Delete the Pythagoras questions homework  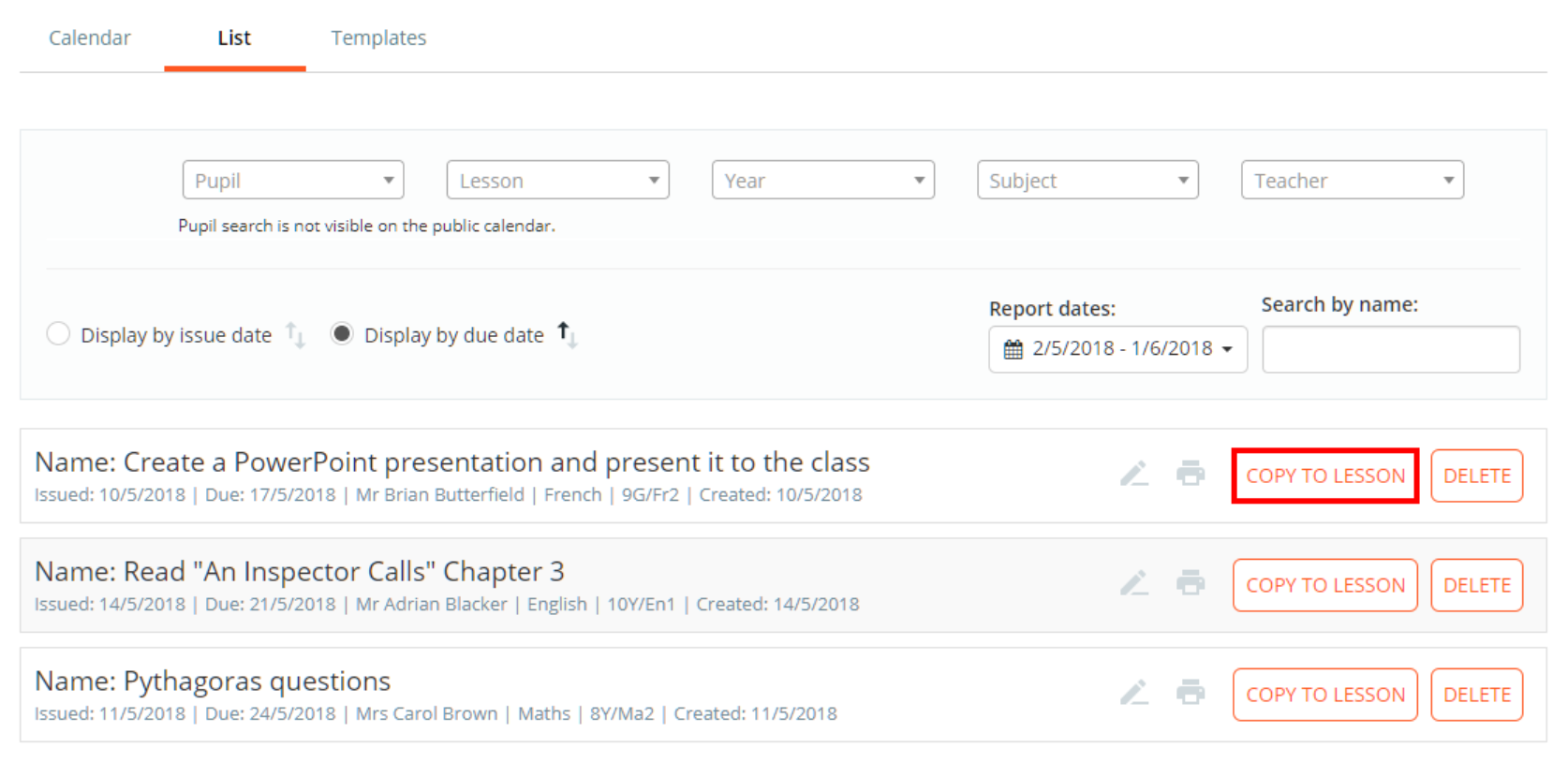[x=1477, y=694]
